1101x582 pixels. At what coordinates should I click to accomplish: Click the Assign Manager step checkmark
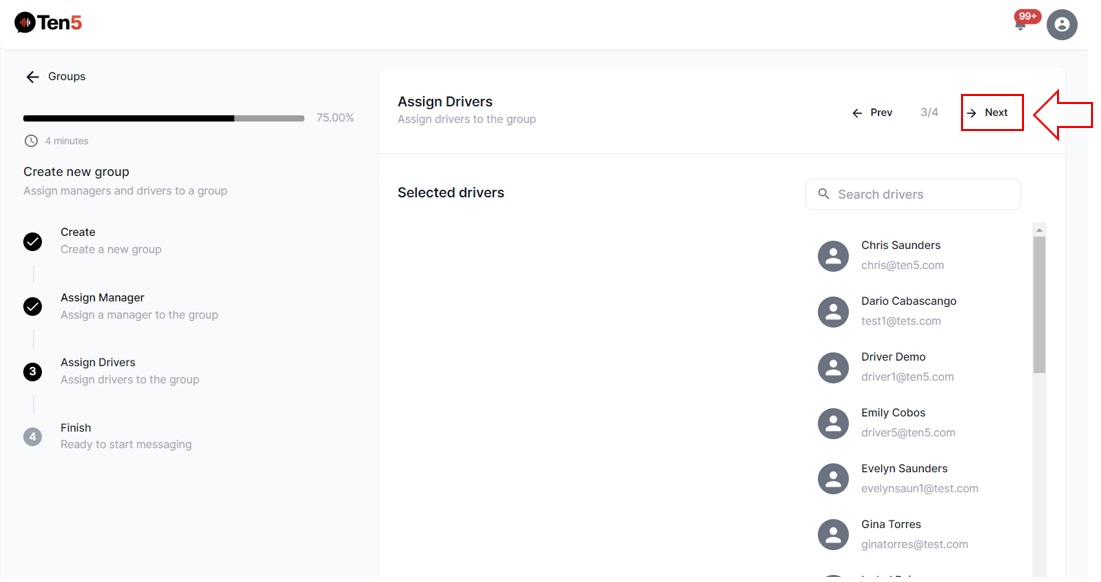(x=33, y=307)
